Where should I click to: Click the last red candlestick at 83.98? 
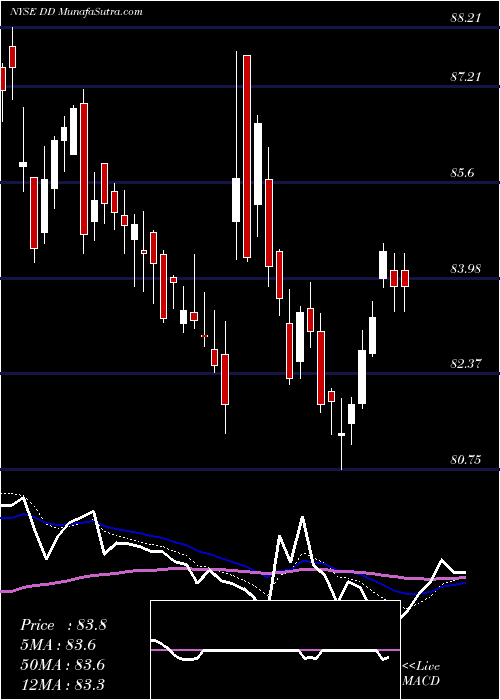coord(405,278)
